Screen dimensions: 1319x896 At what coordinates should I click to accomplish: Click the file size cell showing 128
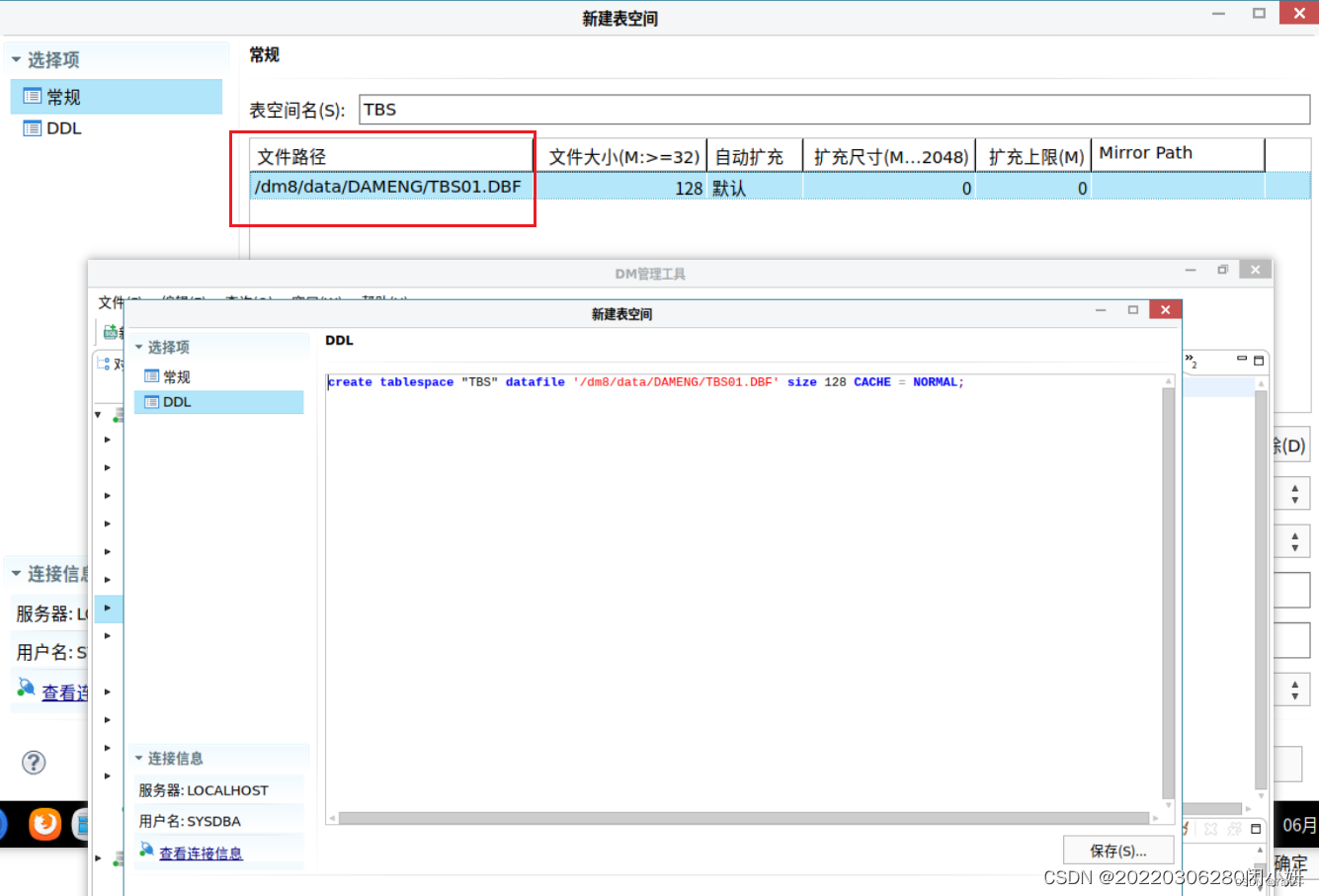[620, 187]
